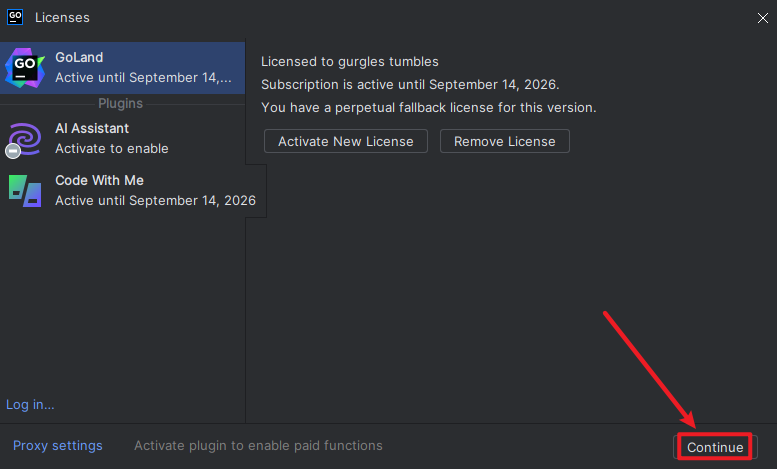Select the 'Code With Me' plugin name
Viewport: 777px width, 469px height.
pyautogui.click(x=100, y=180)
